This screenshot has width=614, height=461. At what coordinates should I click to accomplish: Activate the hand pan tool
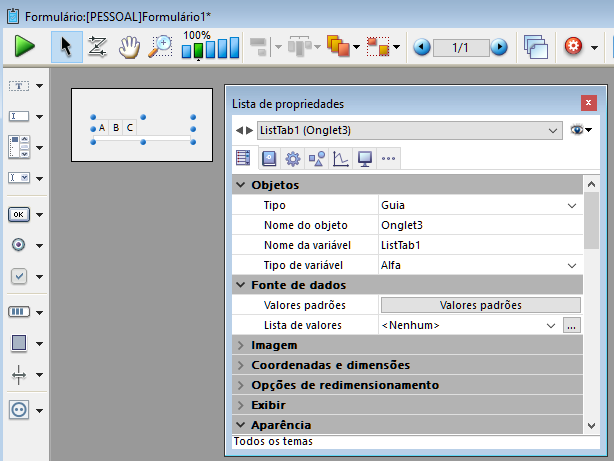129,46
